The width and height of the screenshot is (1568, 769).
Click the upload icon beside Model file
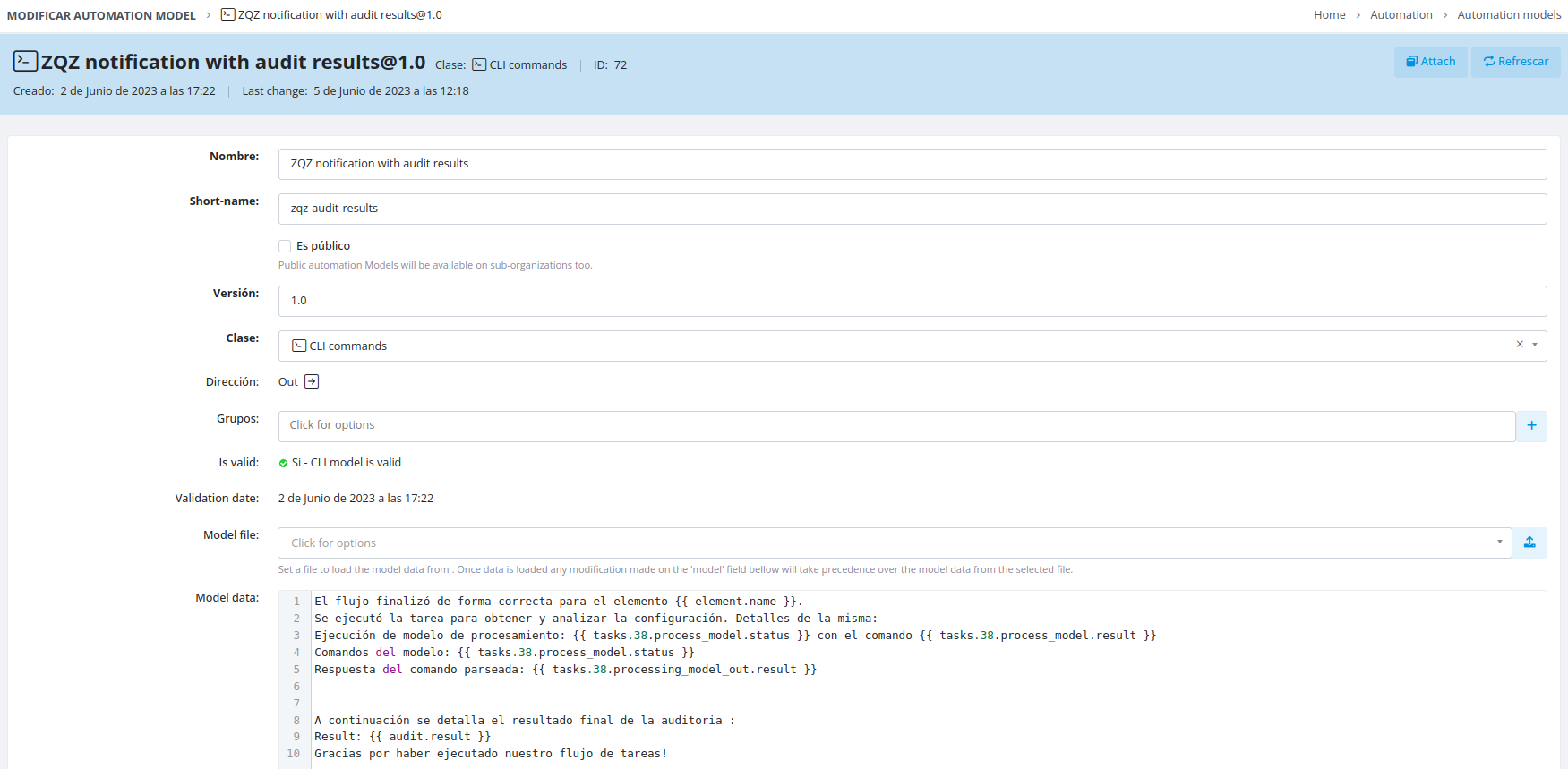tap(1529, 543)
